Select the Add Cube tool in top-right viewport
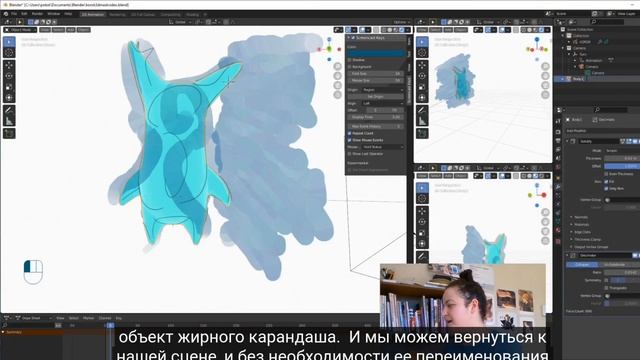Screen dimensions: 640x360 [422, 133]
